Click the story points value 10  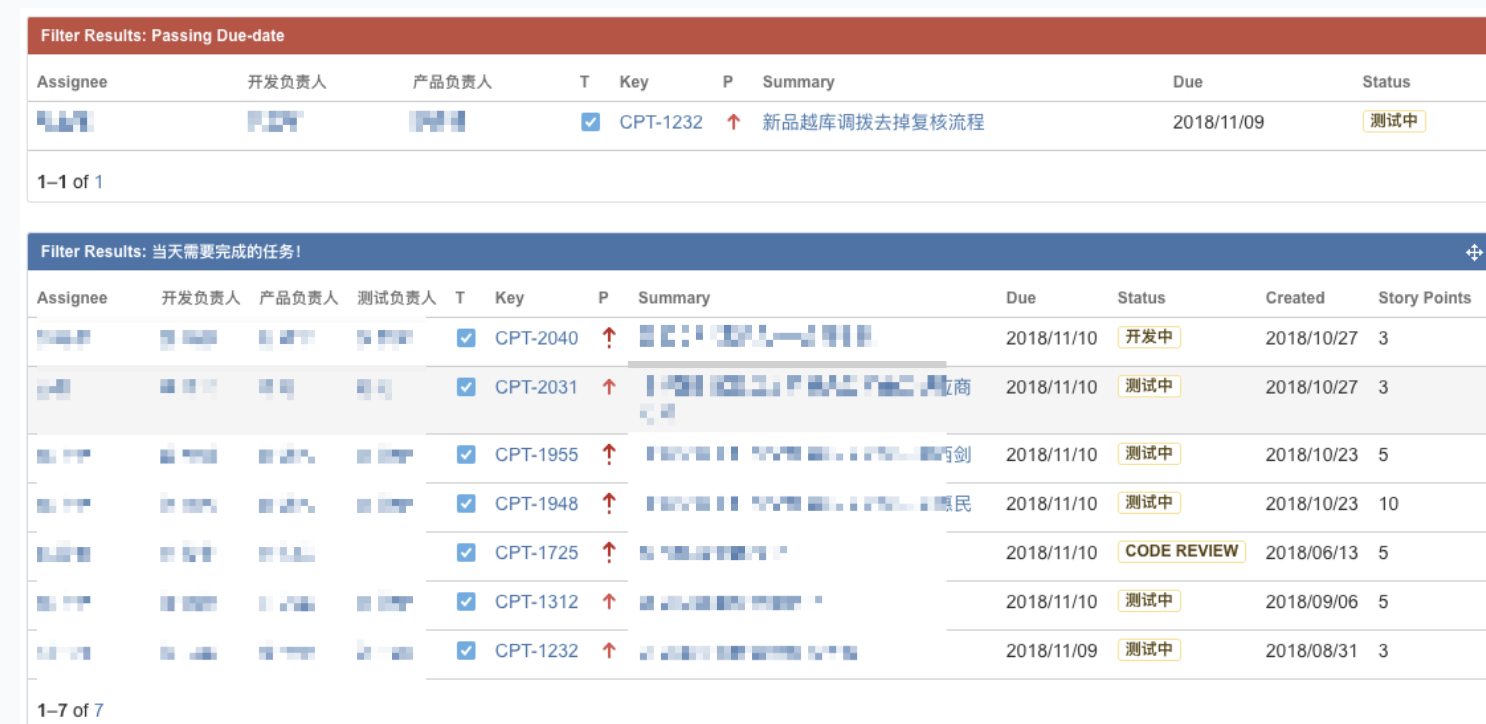point(1388,504)
